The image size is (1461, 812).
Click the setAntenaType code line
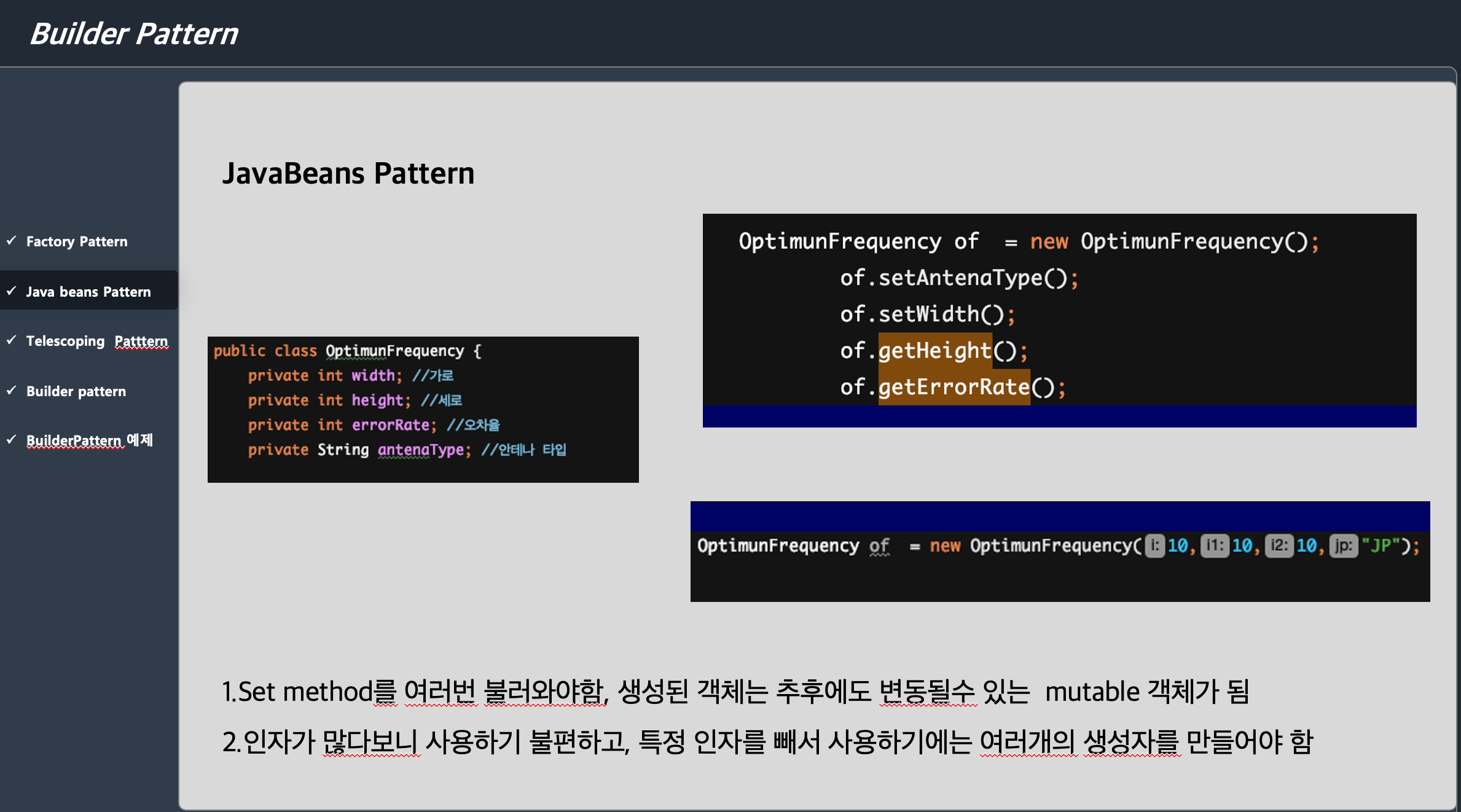coord(958,278)
